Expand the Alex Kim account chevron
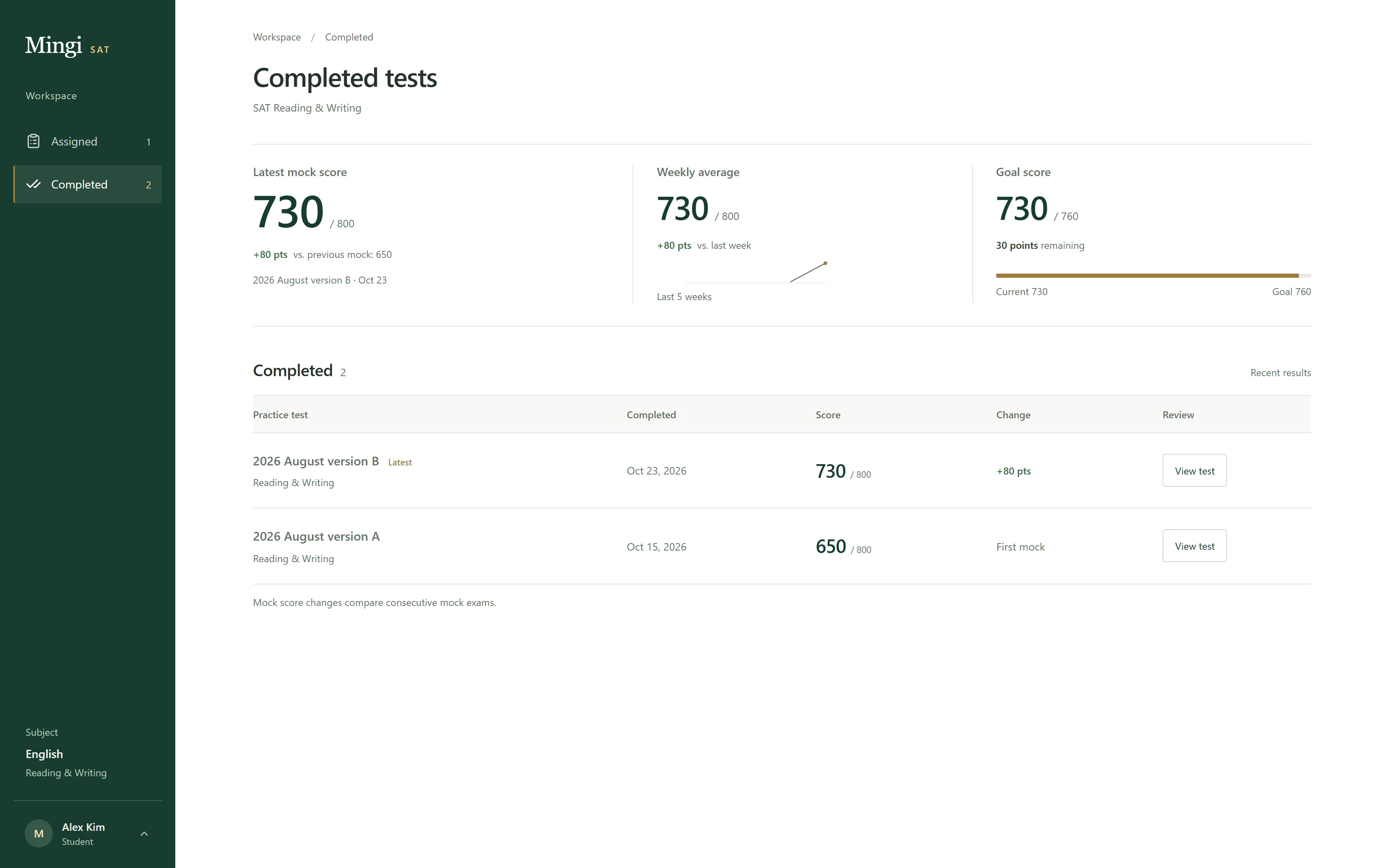1389x868 pixels. (144, 834)
